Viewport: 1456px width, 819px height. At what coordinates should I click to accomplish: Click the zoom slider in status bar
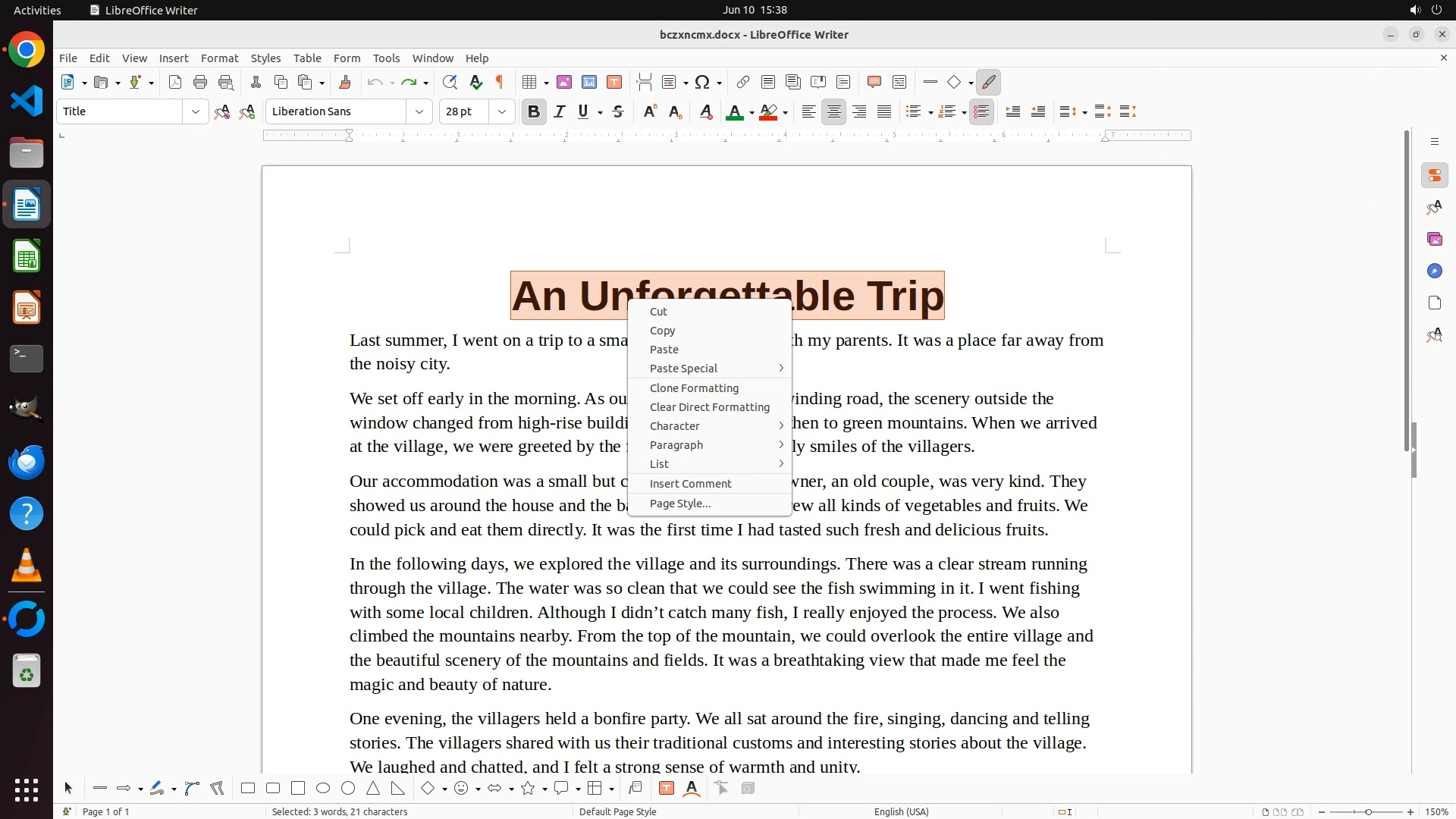click(1368, 812)
